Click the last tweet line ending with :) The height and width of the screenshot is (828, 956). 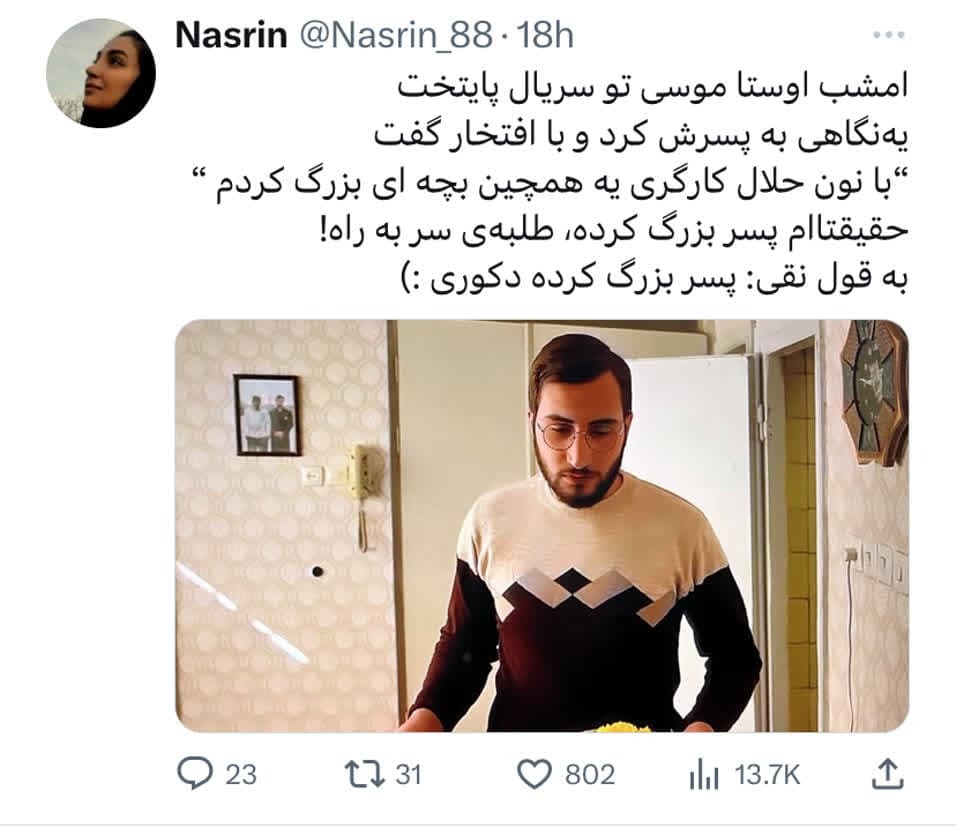pyautogui.click(x=655, y=278)
